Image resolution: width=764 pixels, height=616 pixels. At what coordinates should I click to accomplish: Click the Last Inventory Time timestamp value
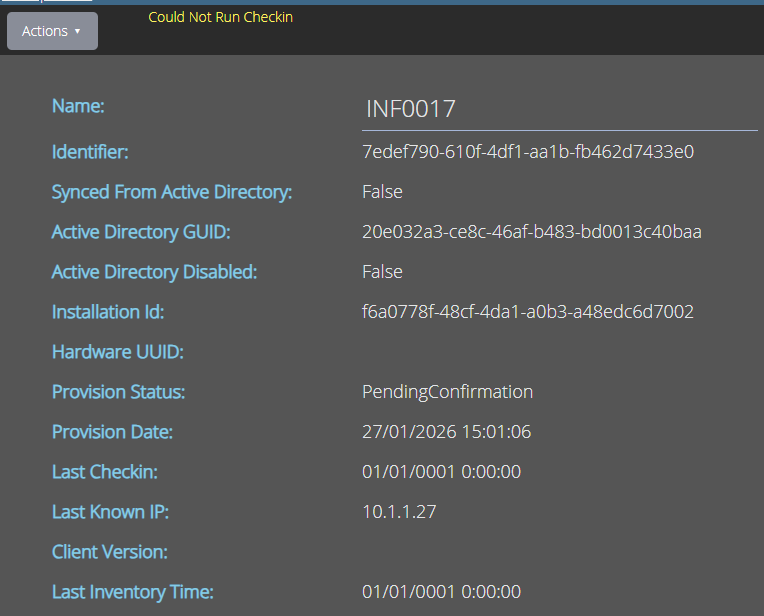(x=441, y=592)
